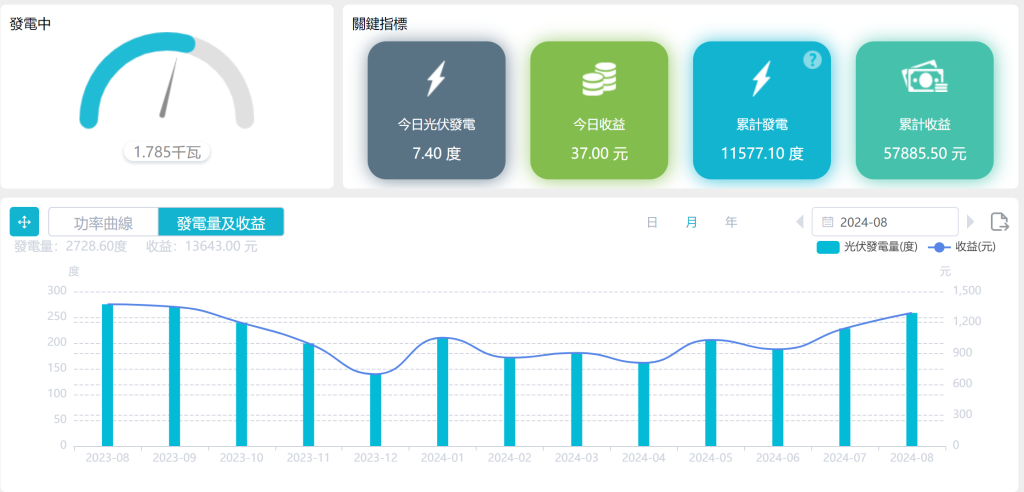1024x492 pixels.
Task: Click the 2023-10 bar in chart
Action: (242, 384)
